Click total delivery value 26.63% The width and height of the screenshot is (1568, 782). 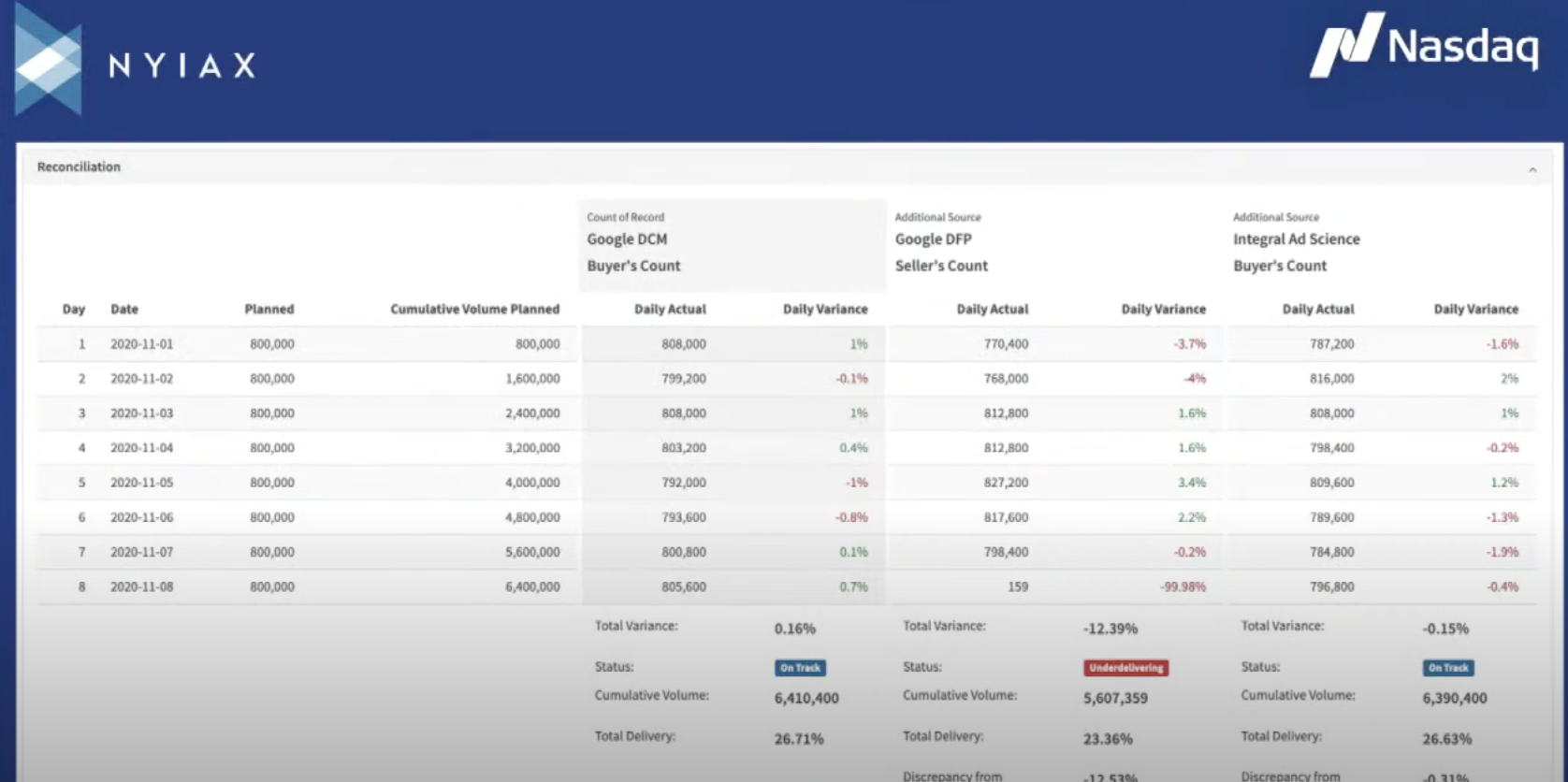pos(1446,739)
